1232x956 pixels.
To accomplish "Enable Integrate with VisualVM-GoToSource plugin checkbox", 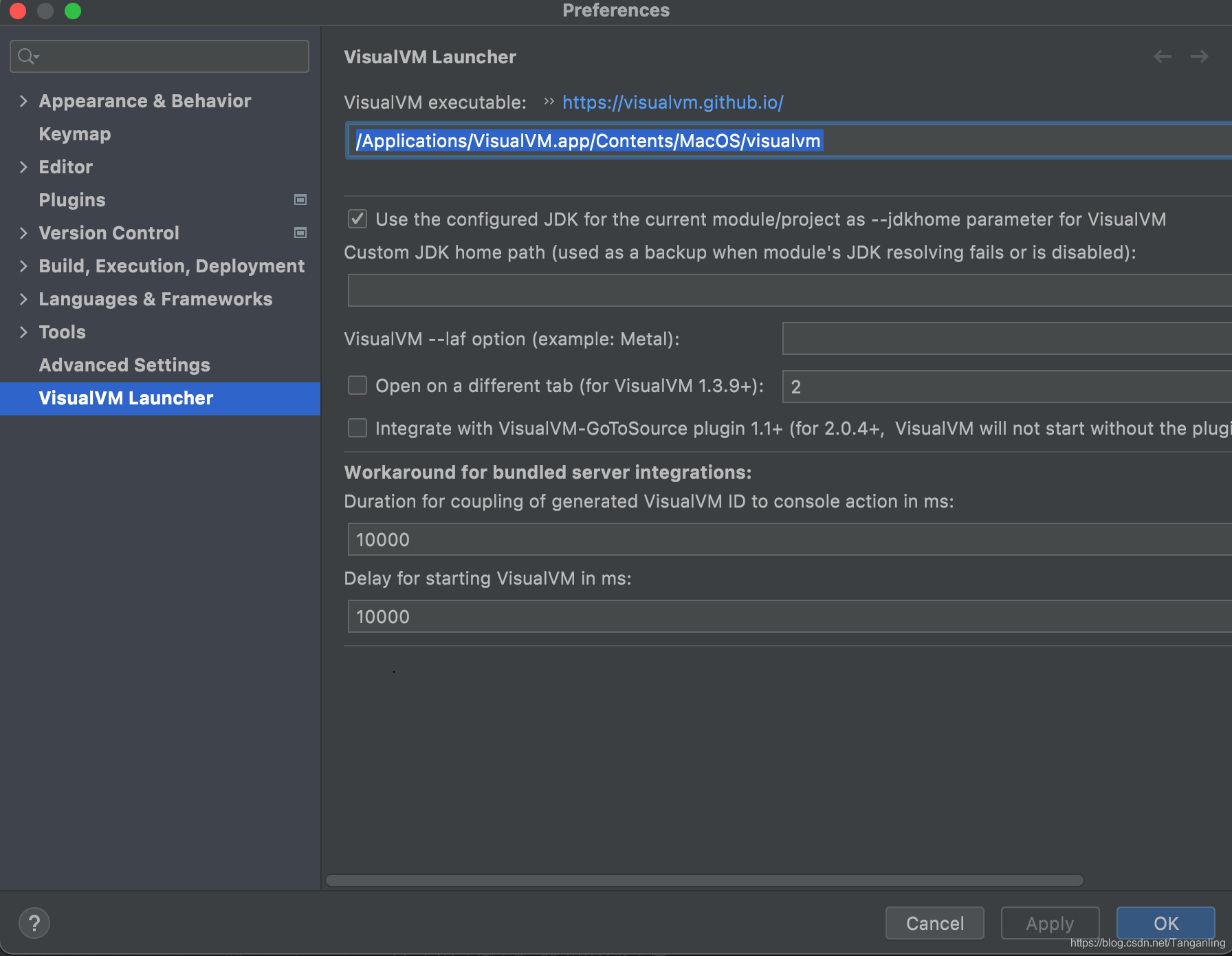I will 357,428.
